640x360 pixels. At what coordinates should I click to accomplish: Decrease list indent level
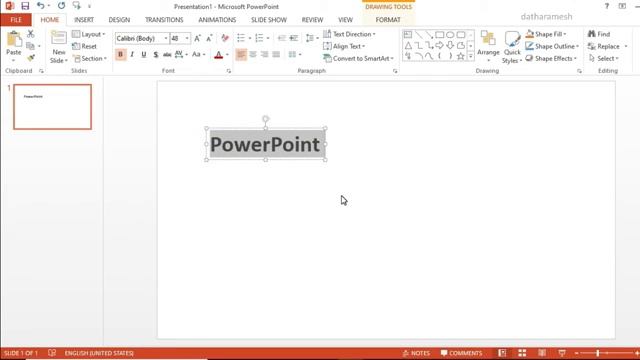point(282,38)
